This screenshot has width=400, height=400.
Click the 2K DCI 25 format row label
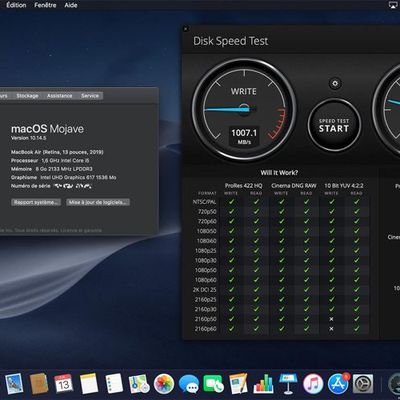coord(205,290)
